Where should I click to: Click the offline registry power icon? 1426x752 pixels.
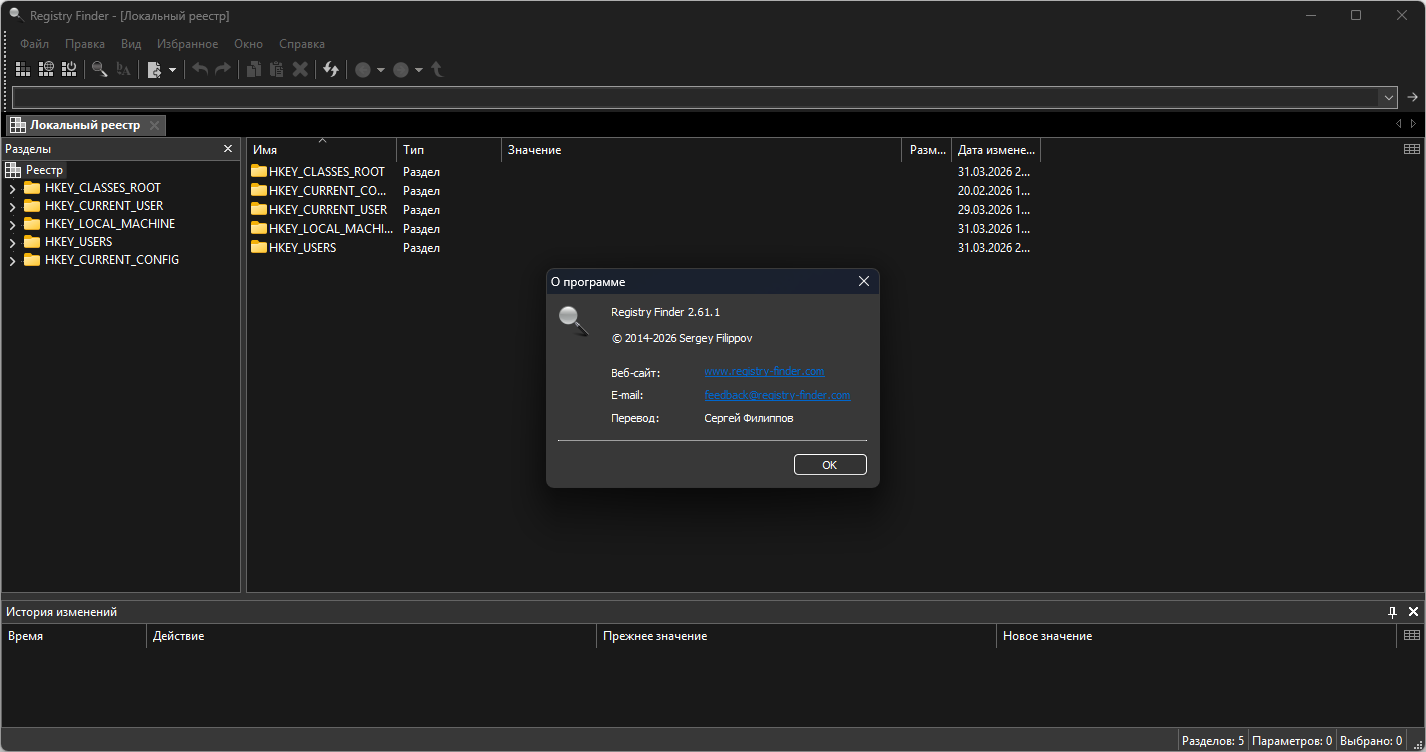point(69,69)
